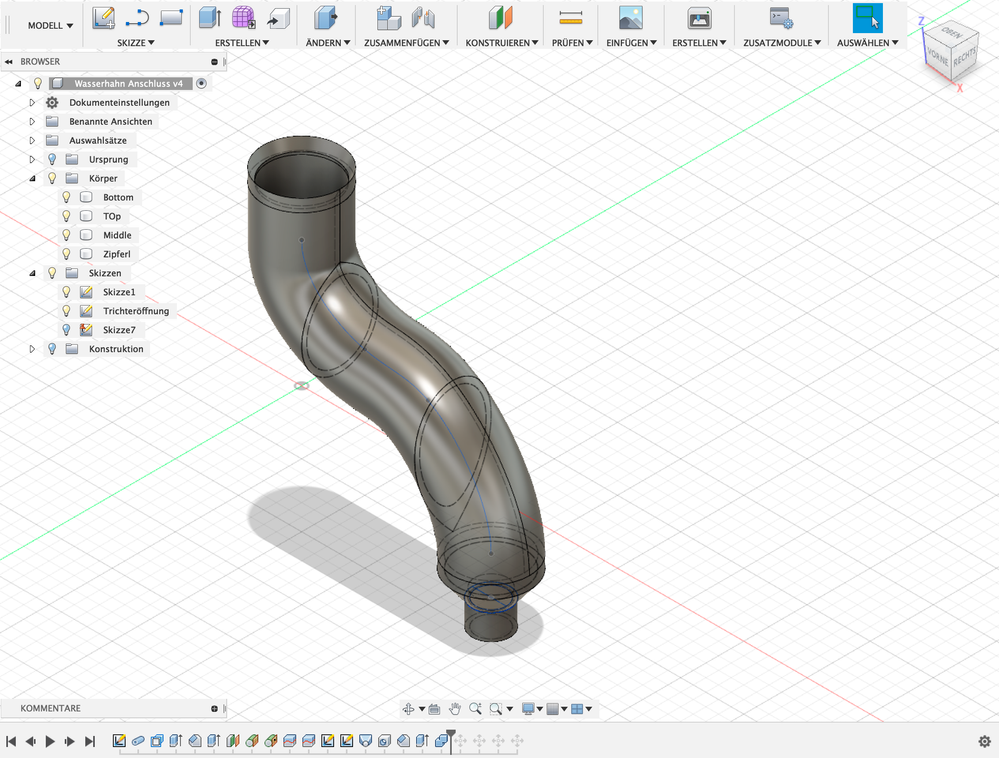Open the timeline settings gear icon
The width and height of the screenshot is (999, 758).
pos(984,741)
